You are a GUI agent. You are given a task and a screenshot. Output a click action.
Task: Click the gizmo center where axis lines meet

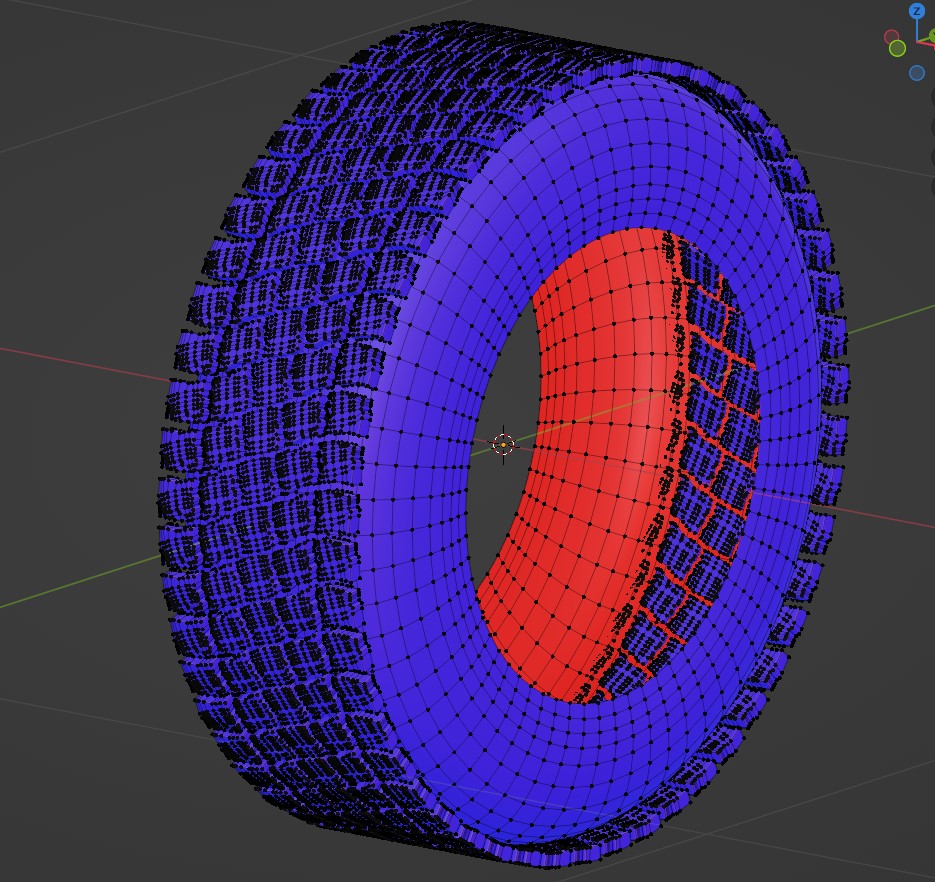tap(916, 42)
